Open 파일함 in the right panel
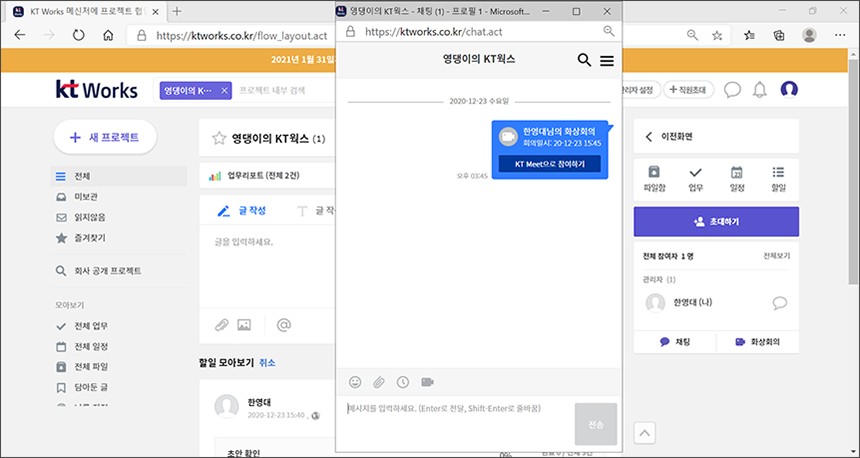Screen dimensions: 860x458 [x=654, y=179]
